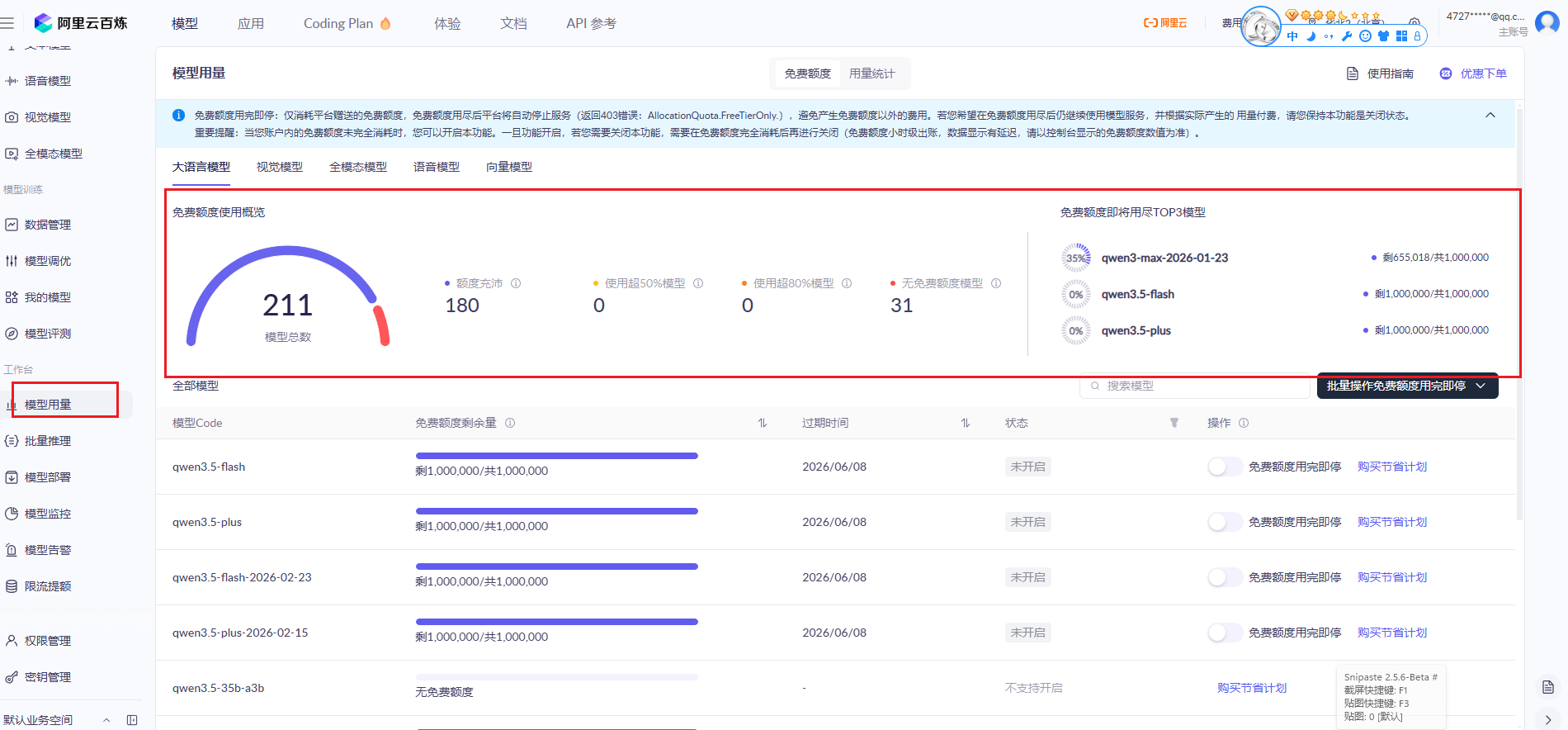Click the quota progress bar for qwen3.5-plus-2026-02-15
Image resolution: width=1568 pixels, height=730 pixels.
(557, 622)
